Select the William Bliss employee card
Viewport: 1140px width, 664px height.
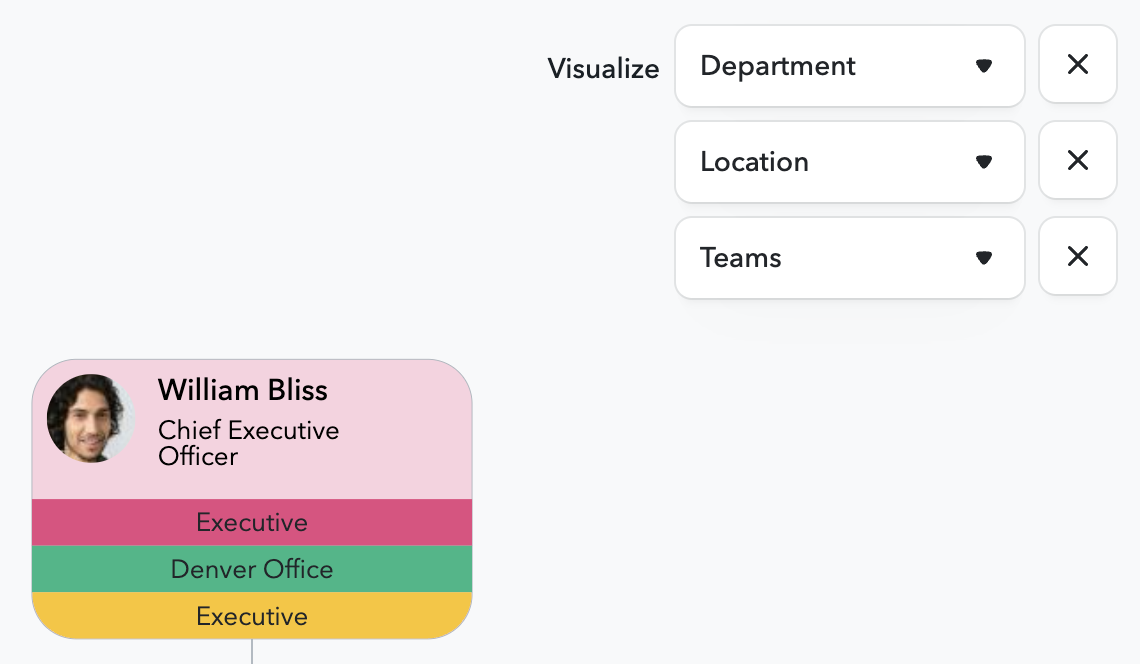252,430
